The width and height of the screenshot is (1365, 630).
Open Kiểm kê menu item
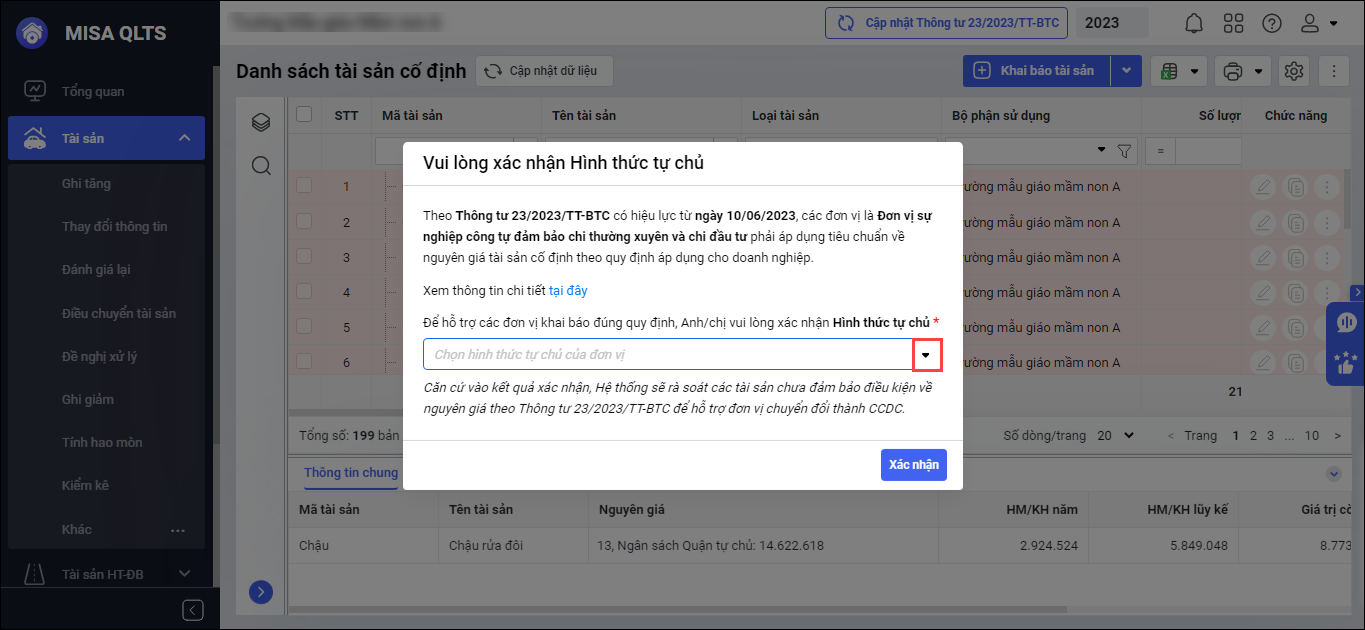click(85, 485)
